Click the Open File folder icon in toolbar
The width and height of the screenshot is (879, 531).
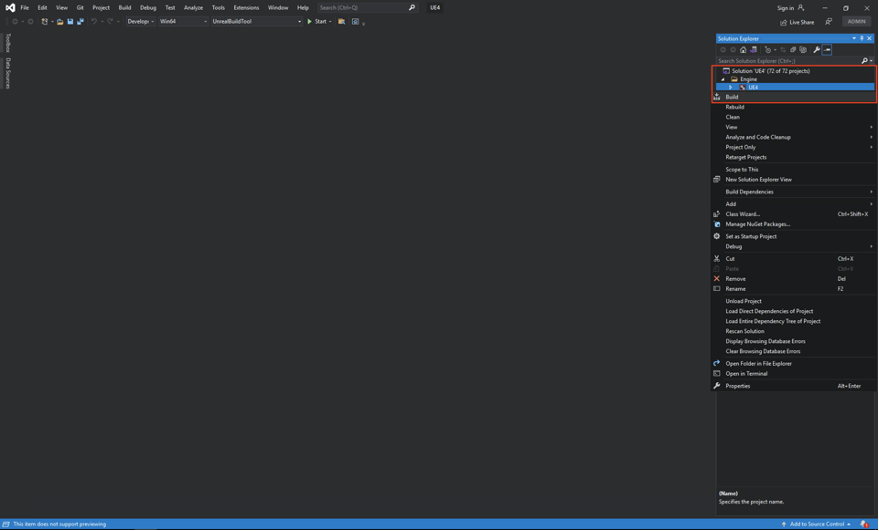tap(60, 21)
